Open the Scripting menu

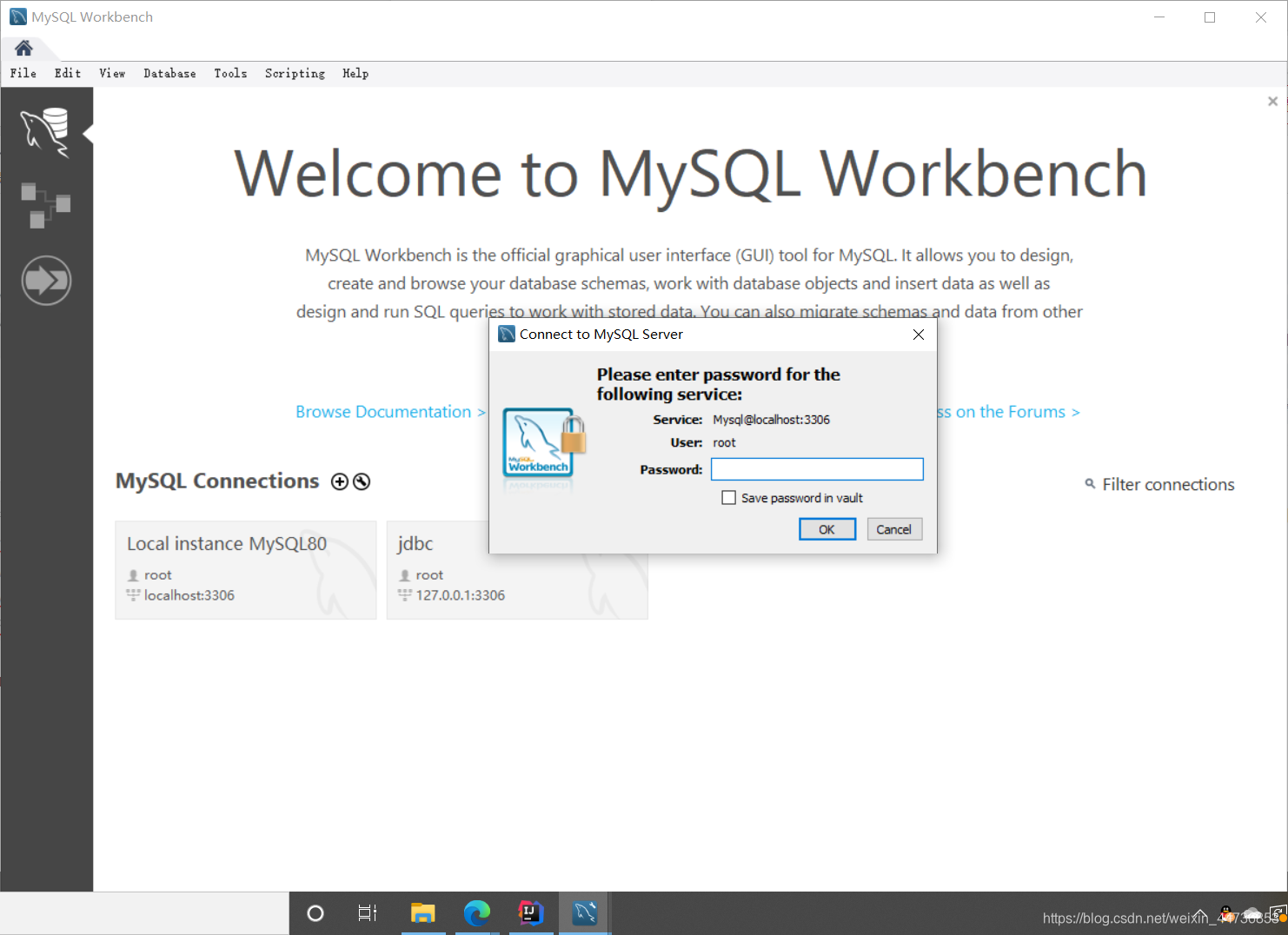coord(295,74)
